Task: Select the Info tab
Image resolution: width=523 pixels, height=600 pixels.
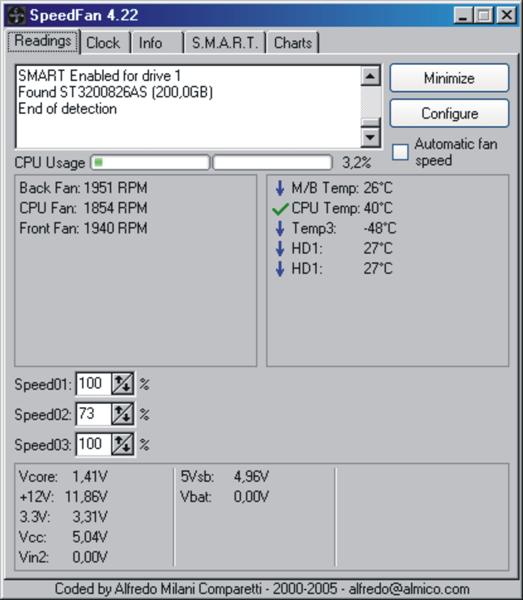Action: [157, 42]
